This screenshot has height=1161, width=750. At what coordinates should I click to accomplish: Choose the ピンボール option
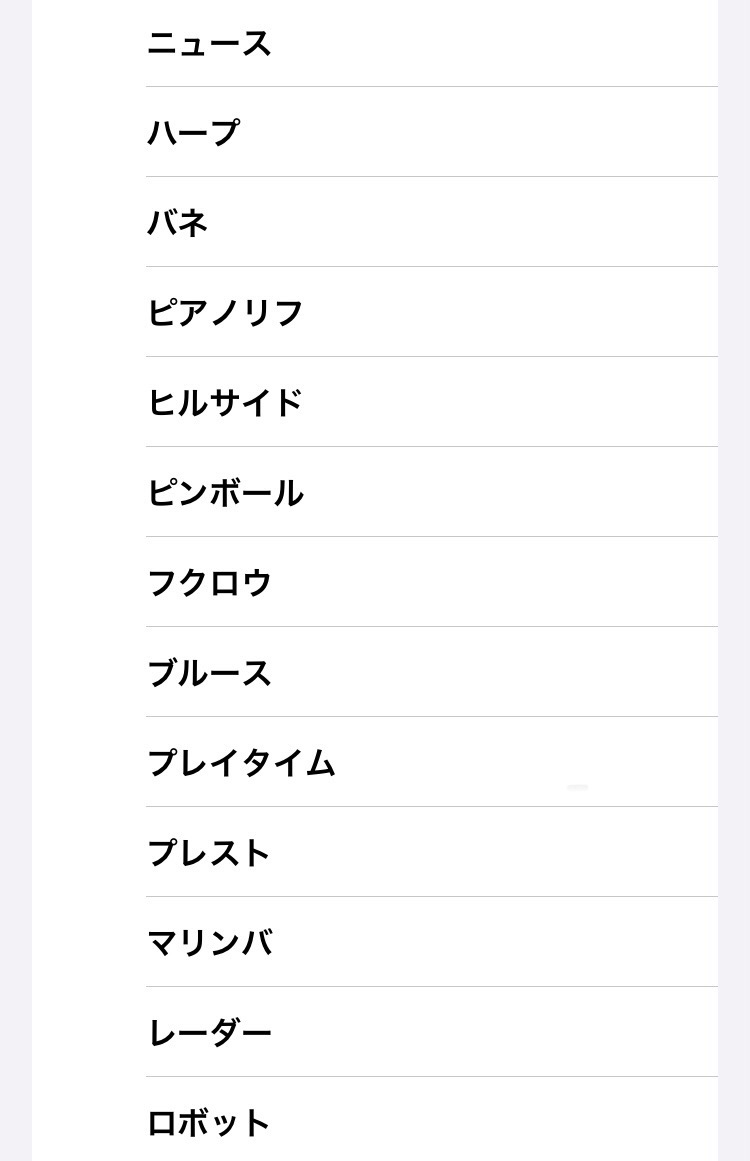225,493
